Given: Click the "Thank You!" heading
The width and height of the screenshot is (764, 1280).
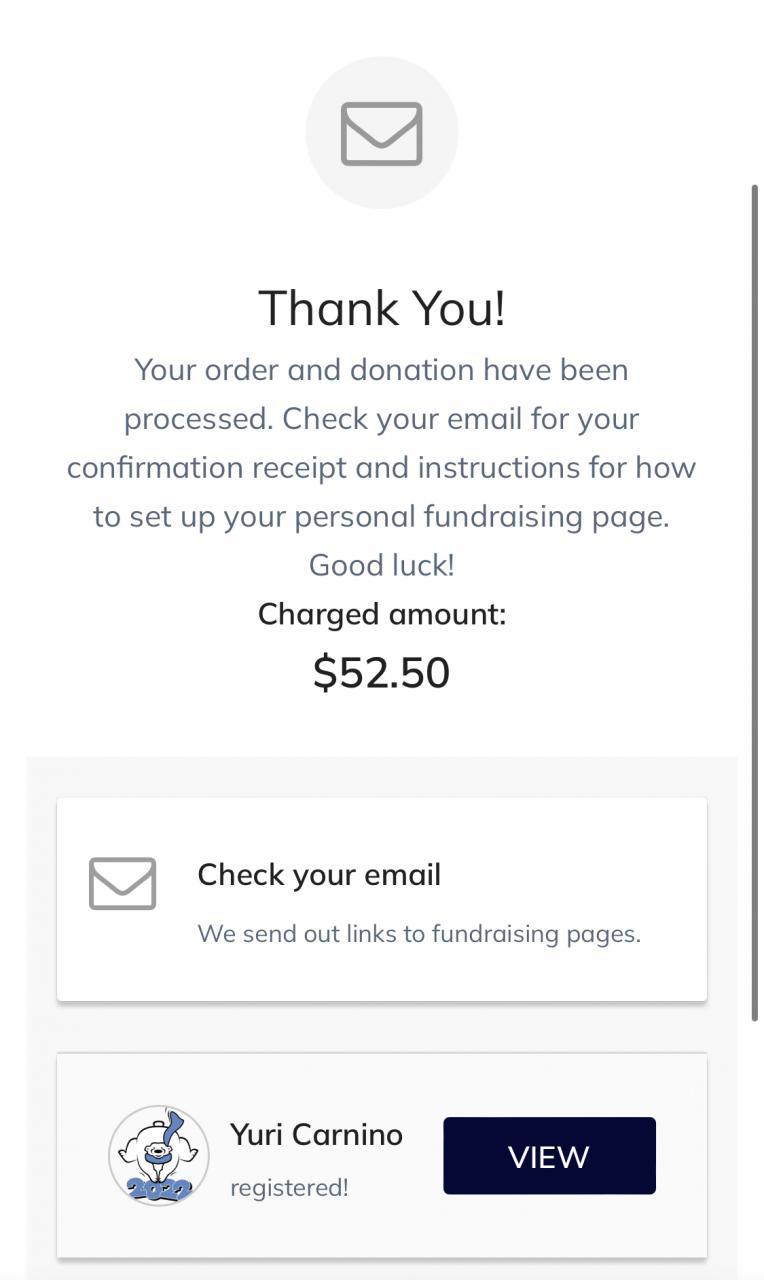Looking at the screenshot, I should coord(381,307).
